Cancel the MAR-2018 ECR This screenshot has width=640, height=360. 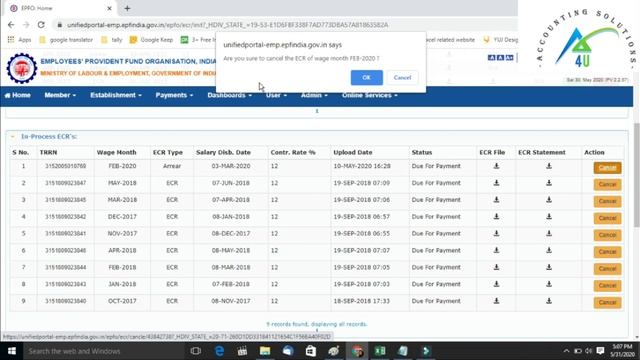(x=607, y=201)
